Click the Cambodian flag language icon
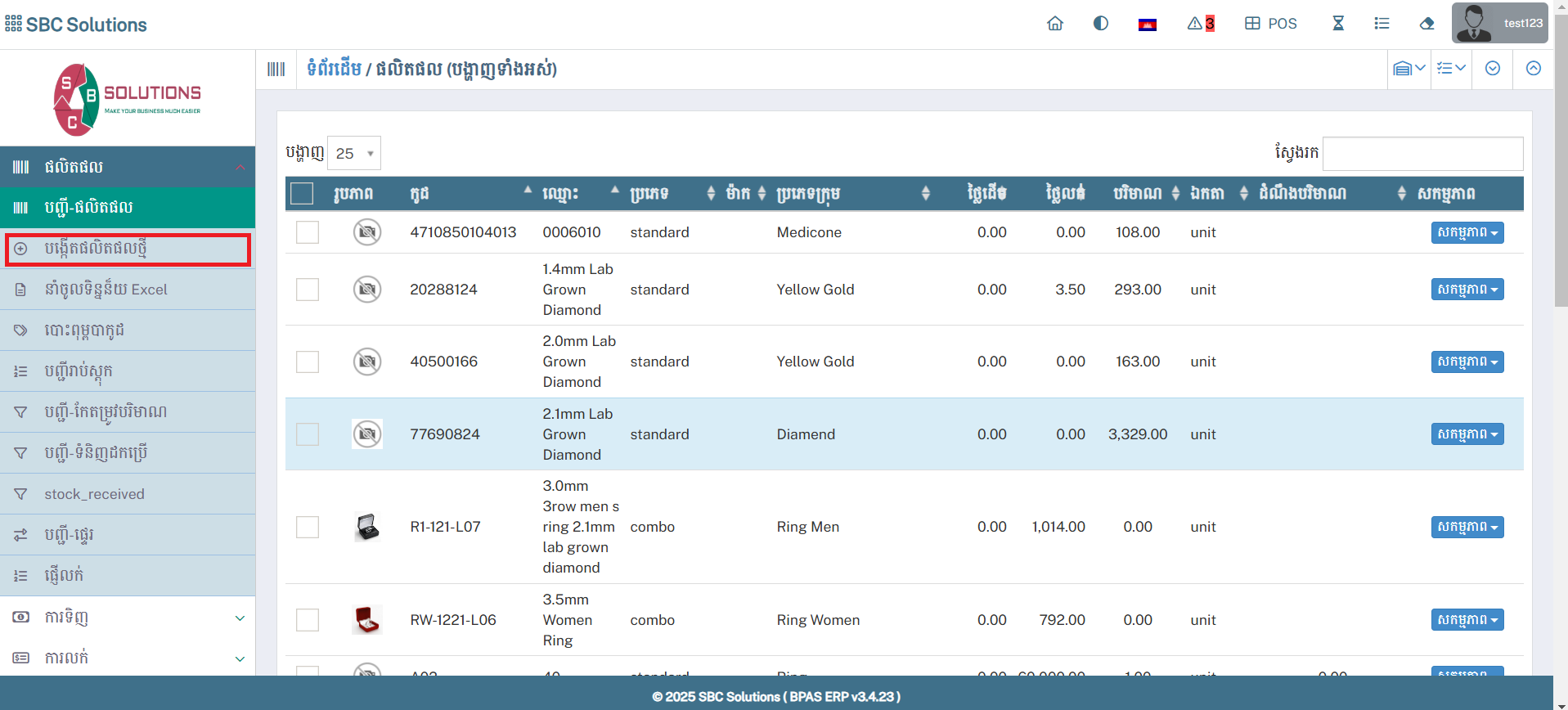 click(x=1147, y=25)
